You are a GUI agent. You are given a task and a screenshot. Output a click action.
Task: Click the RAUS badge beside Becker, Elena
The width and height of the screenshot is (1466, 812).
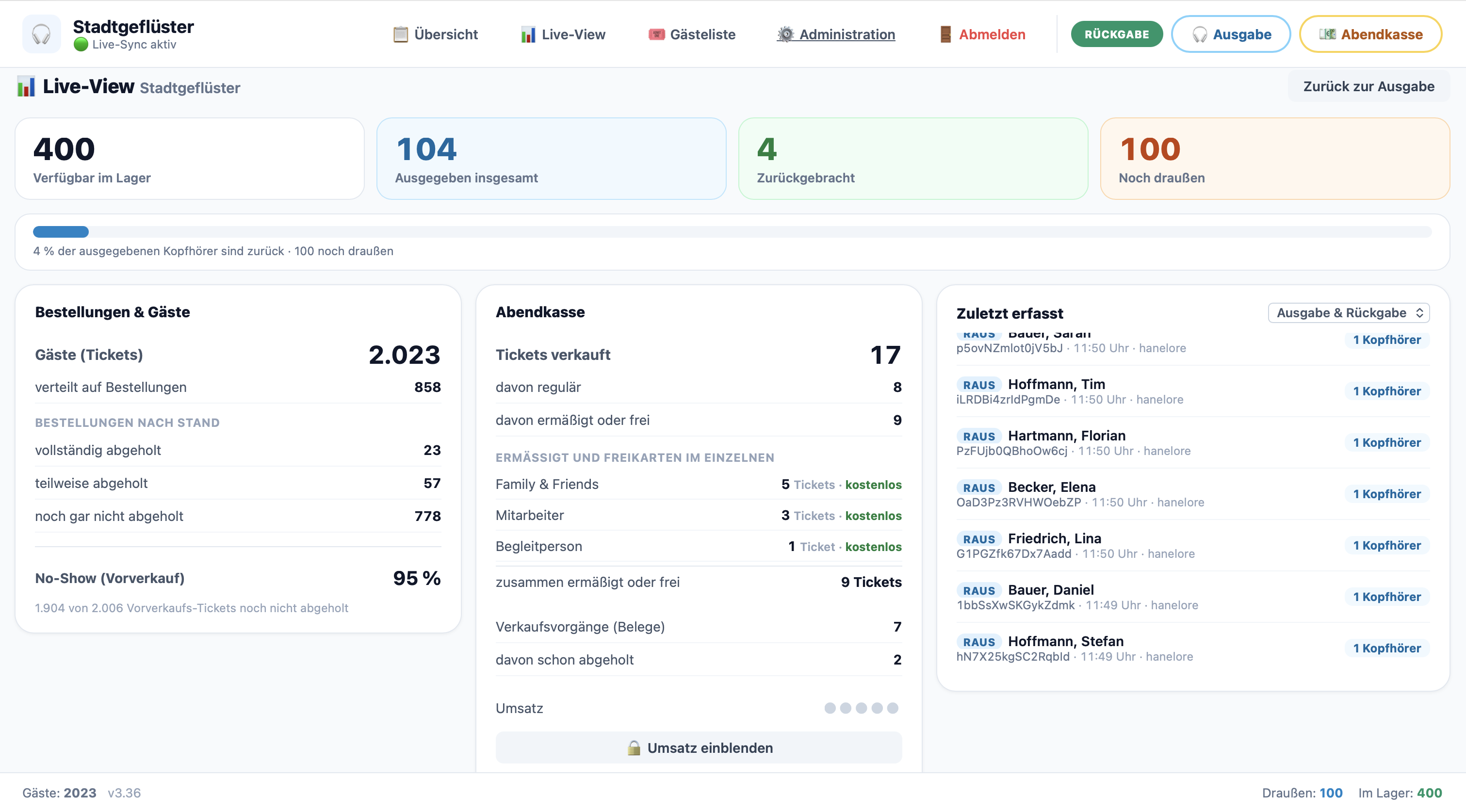coord(979,487)
